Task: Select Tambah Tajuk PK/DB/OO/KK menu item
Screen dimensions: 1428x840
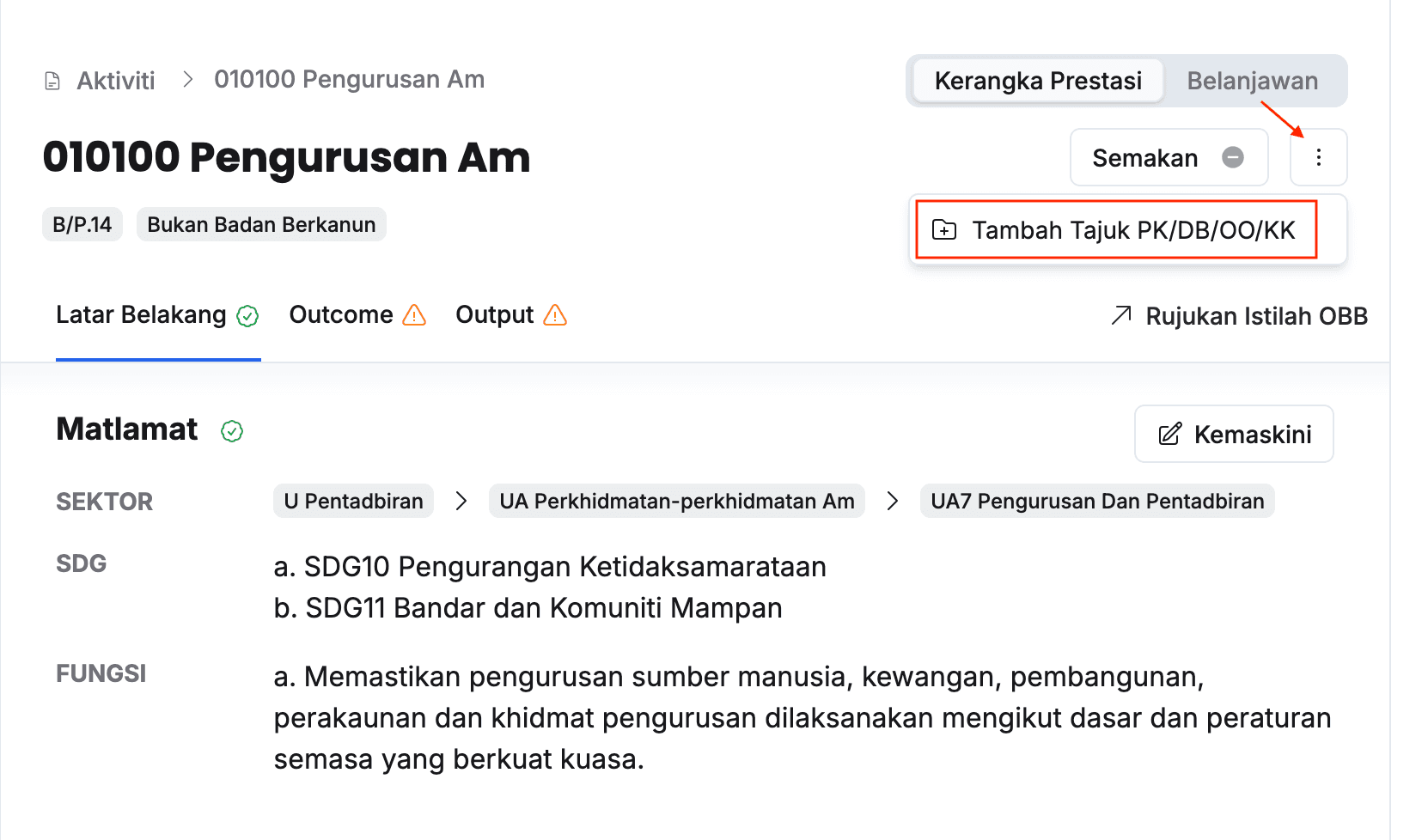Action: (1132, 230)
